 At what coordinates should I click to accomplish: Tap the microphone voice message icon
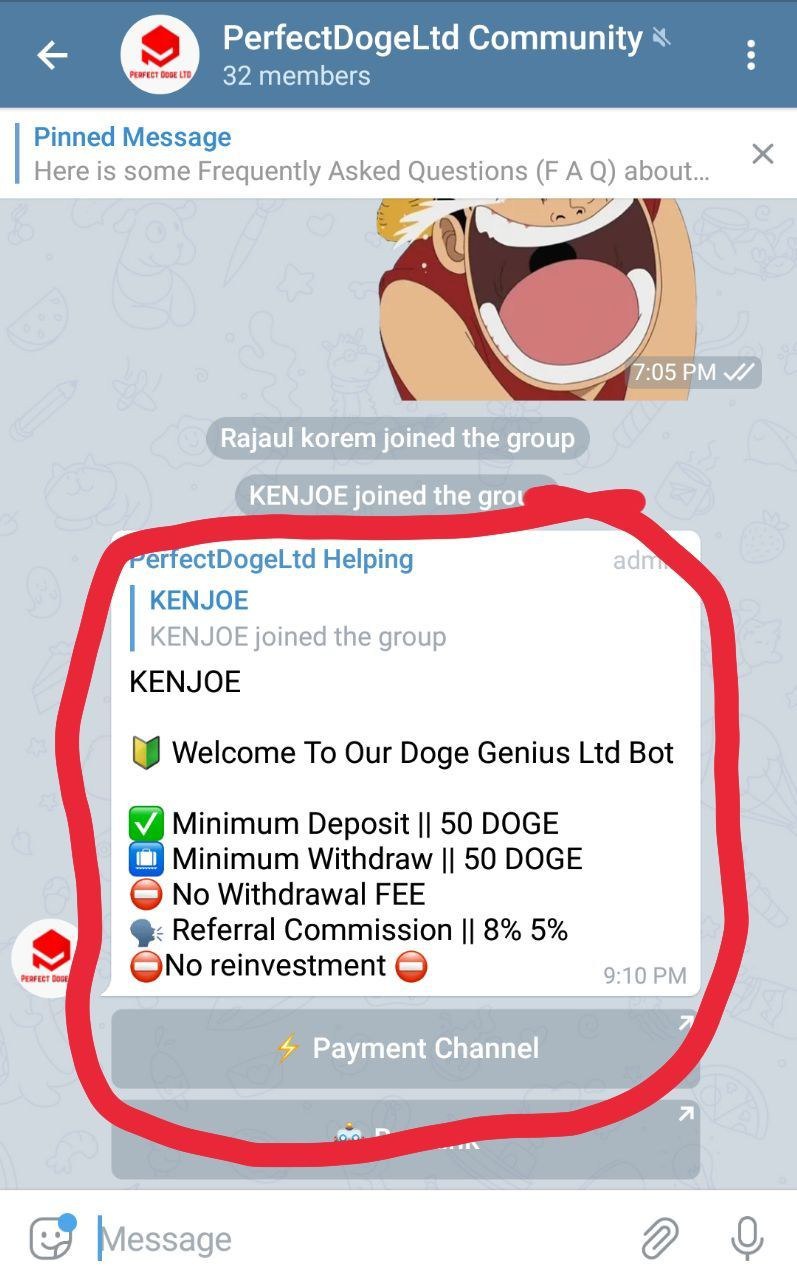pos(747,1238)
